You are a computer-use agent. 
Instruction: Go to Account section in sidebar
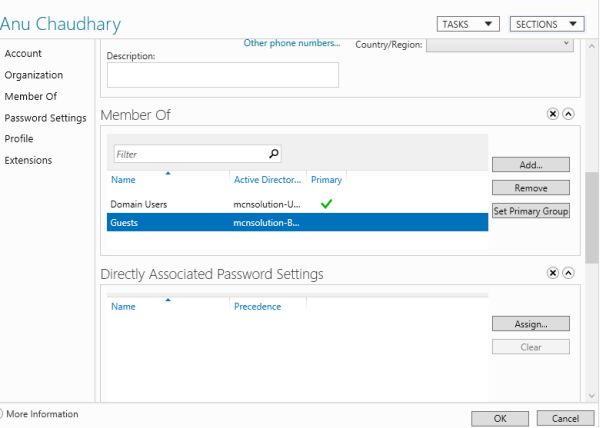point(23,53)
